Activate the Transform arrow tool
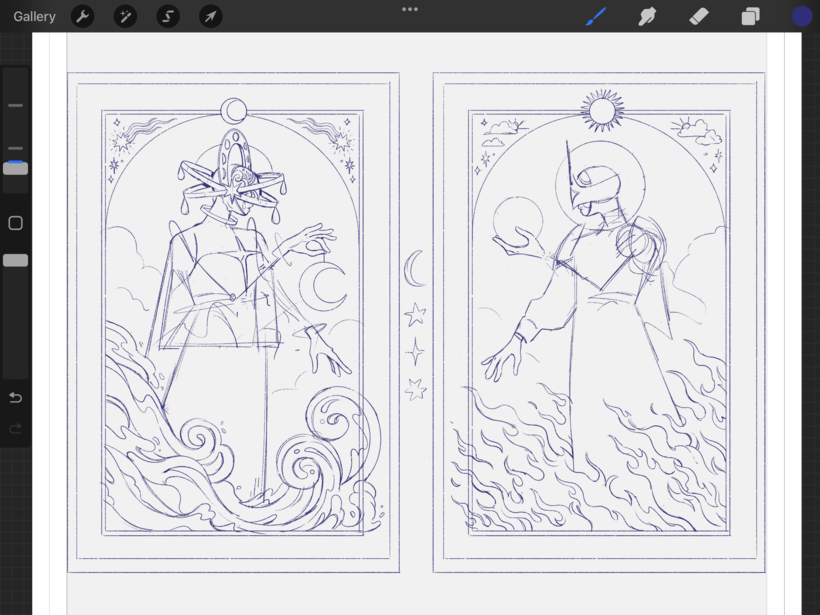The height and width of the screenshot is (615, 820). click(x=211, y=17)
